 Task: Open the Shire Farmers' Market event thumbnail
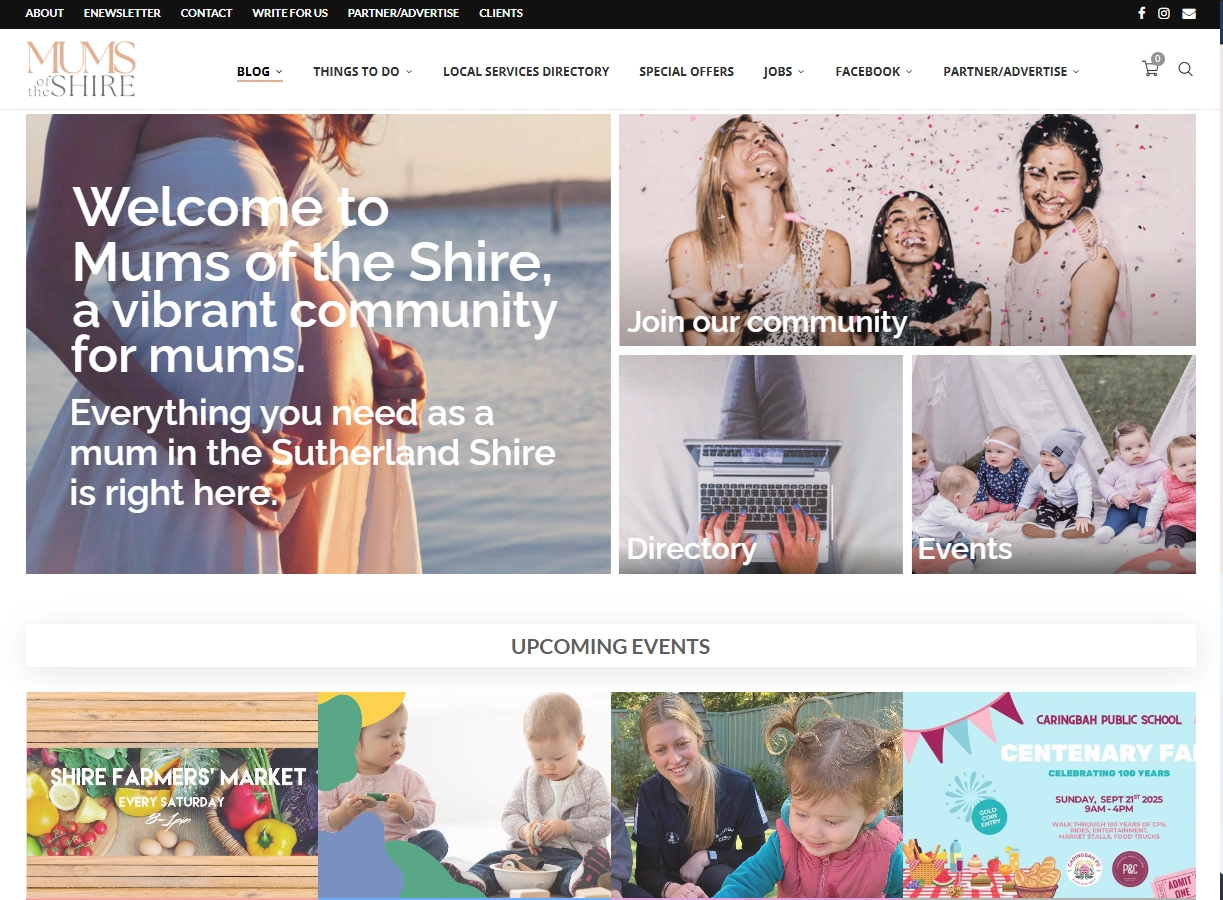pos(172,795)
